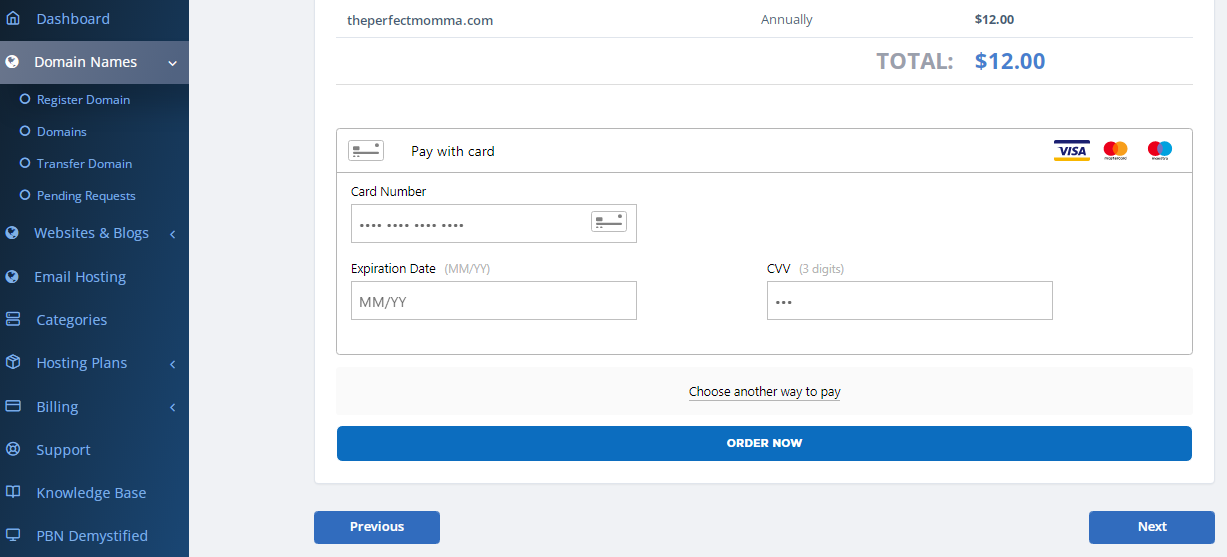The width and height of the screenshot is (1227, 557).
Task: Click the Dashboard home icon
Action: click(13, 19)
